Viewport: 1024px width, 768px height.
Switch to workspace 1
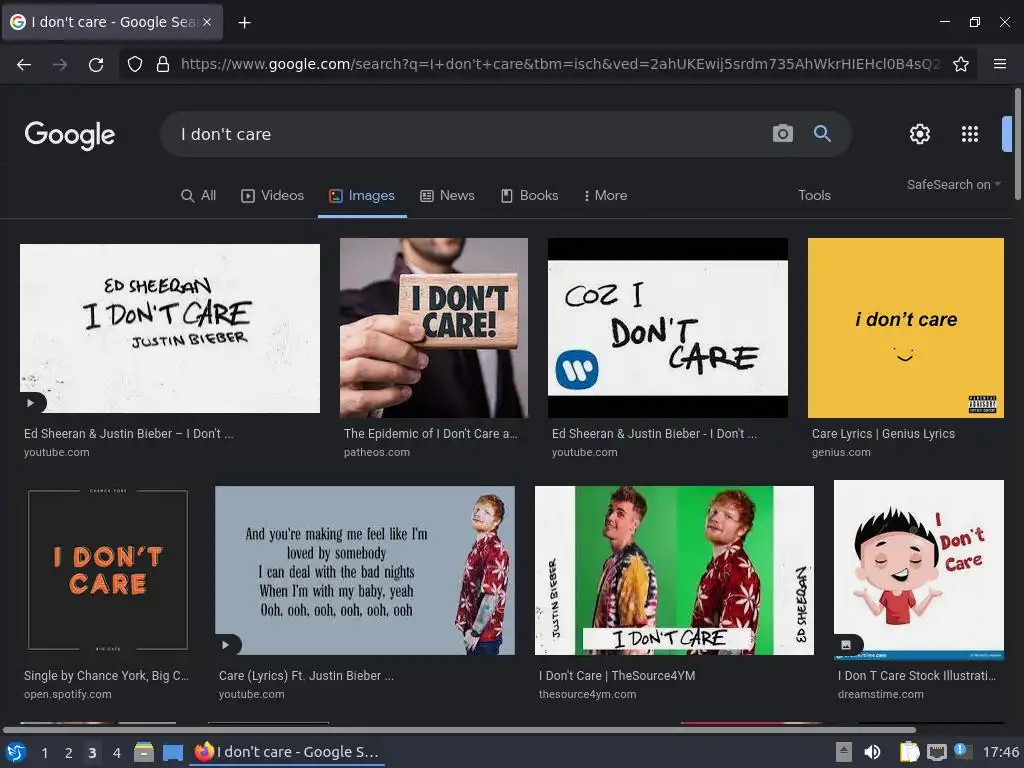(x=44, y=752)
